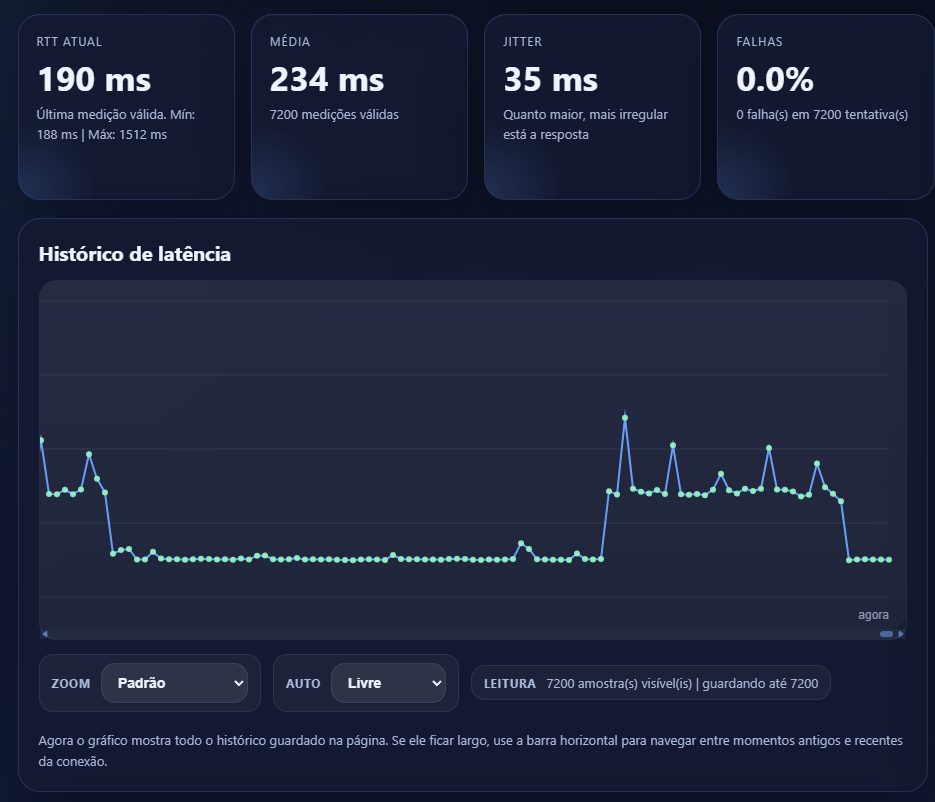Open the ZOOM dropdown set to Padrão
This screenshot has width=935, height=802.
pos(174,683)
